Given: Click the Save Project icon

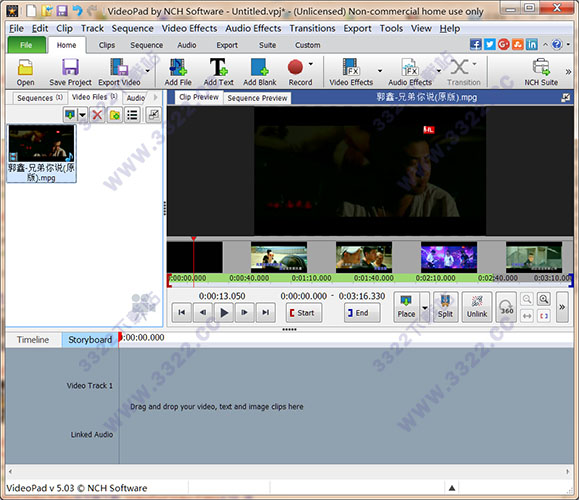Looking at the screenshot, I should click(x=70, y=72).
